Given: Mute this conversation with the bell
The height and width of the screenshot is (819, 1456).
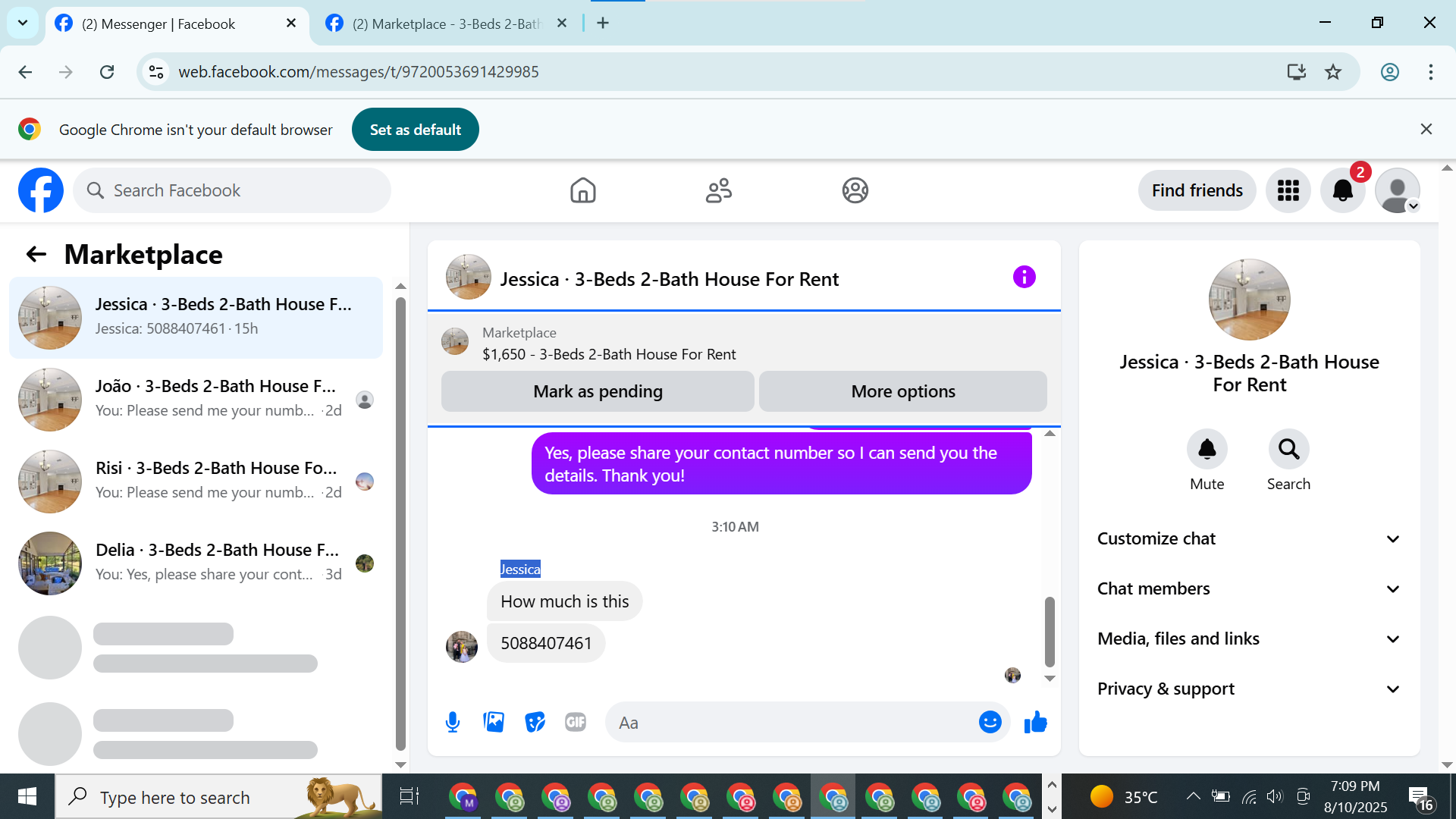Looking at the screenshot, I should point(1207,450).
